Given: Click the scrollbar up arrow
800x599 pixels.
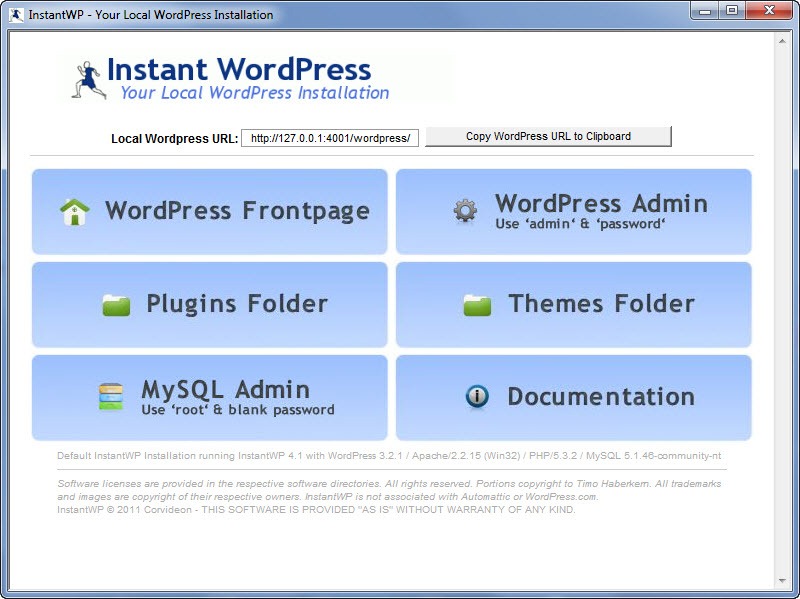Looking at the screenshot, I should click(782, 41).
